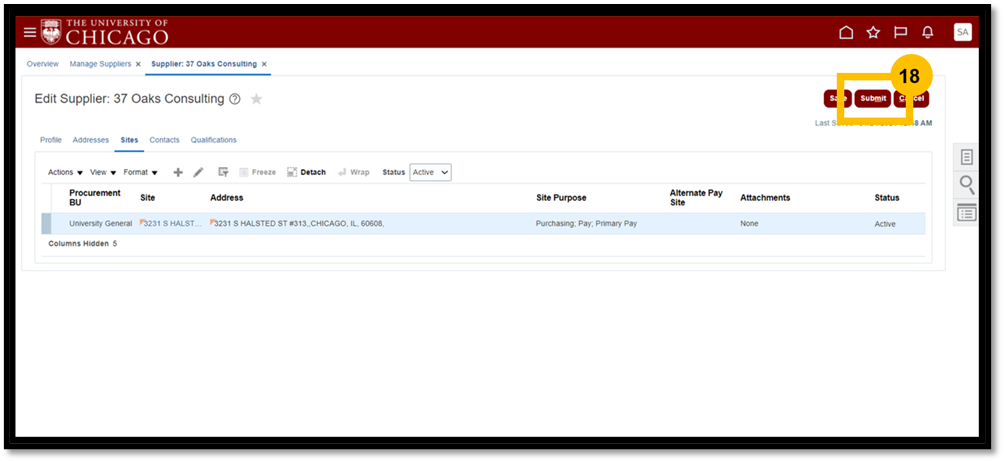Screen dimensions: 1004x461
Task: Open the Notifications bell
Action: pos(927,33)
